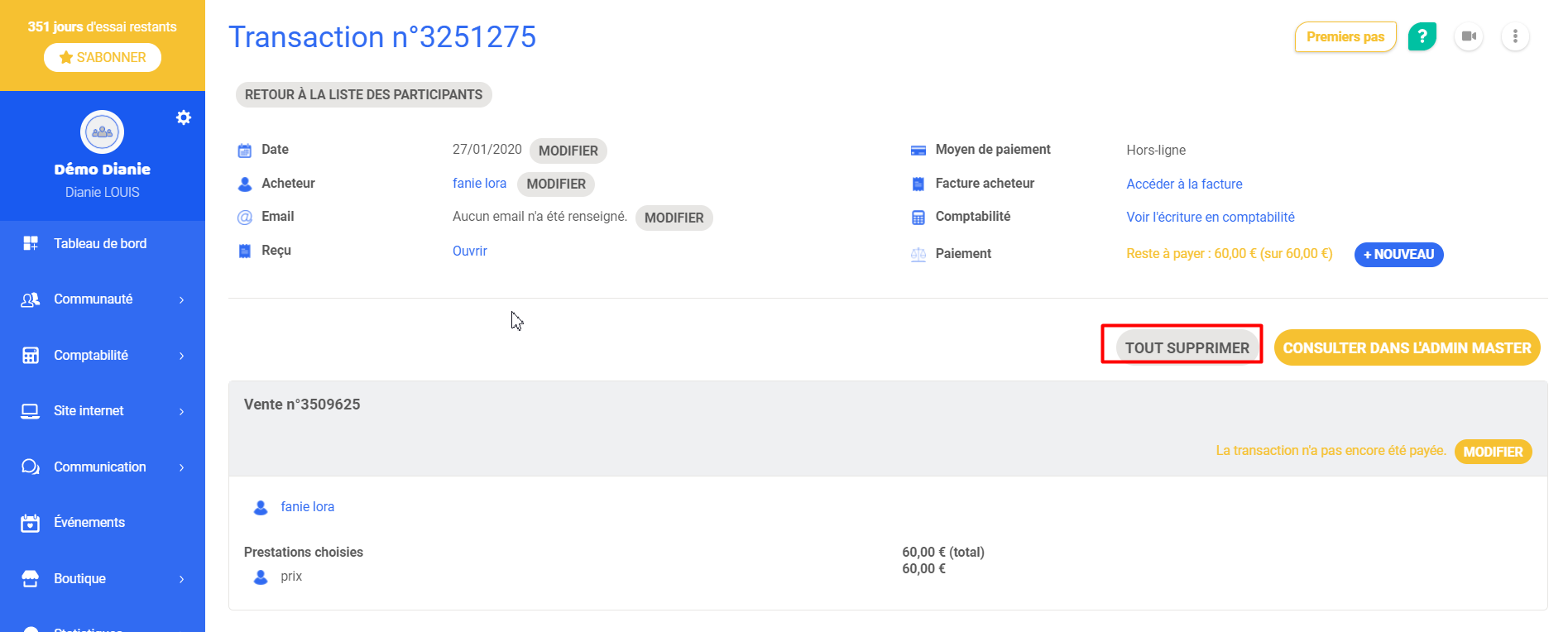This screenshot has height=632, width=1568.
Task: Click the Communication chat bubble icon
Action: tap(31, 467)
